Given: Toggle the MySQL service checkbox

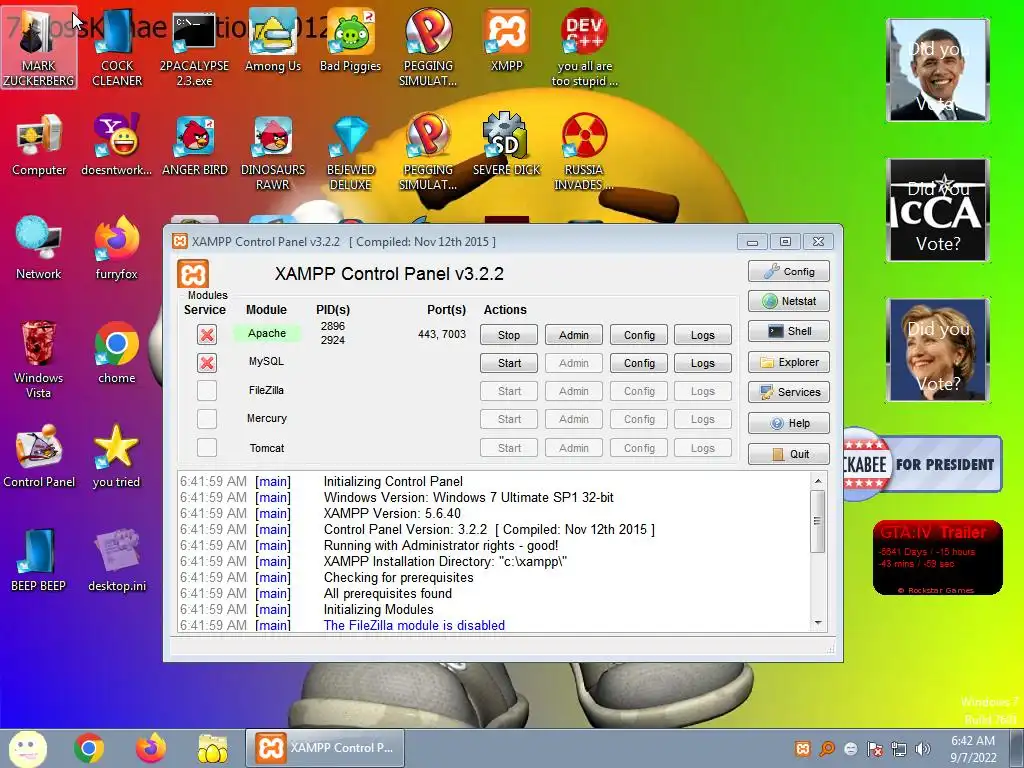Looking at the screenshot, I should 207,363.
